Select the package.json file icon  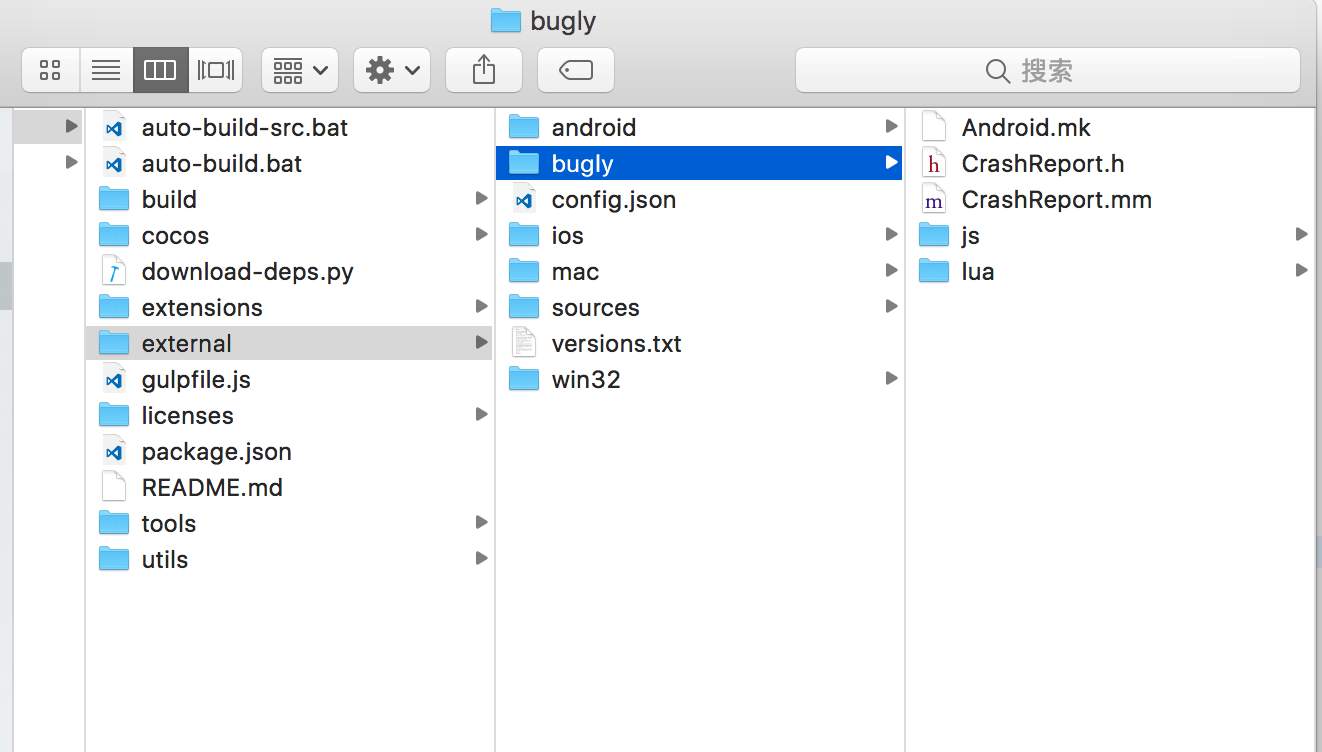click(x=114, y=452)
